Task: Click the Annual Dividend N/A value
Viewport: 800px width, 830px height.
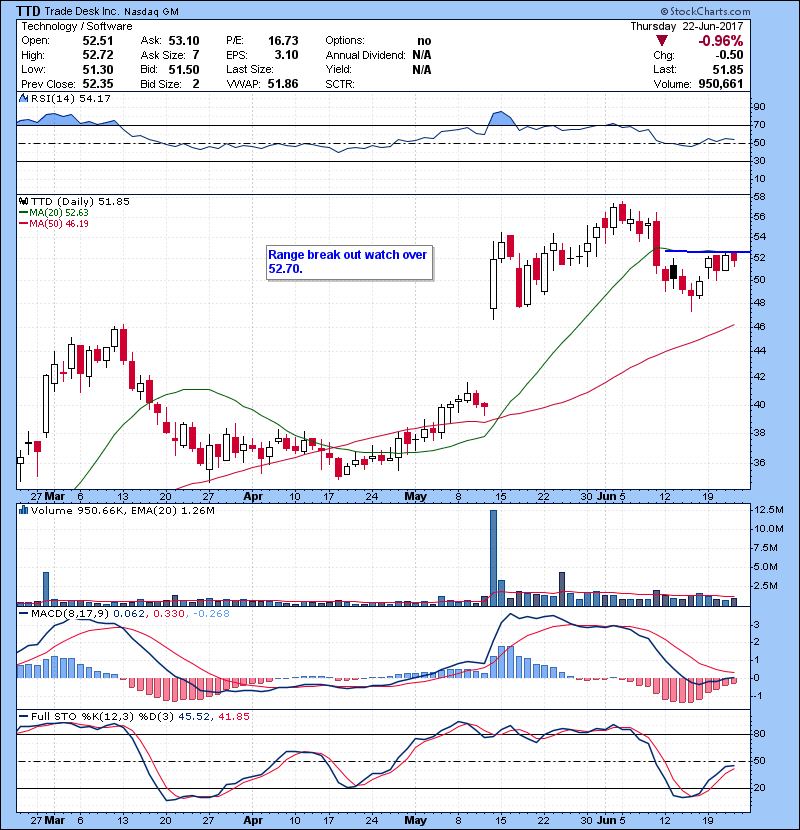Action: pyautogui.click(x=421, y=55)
